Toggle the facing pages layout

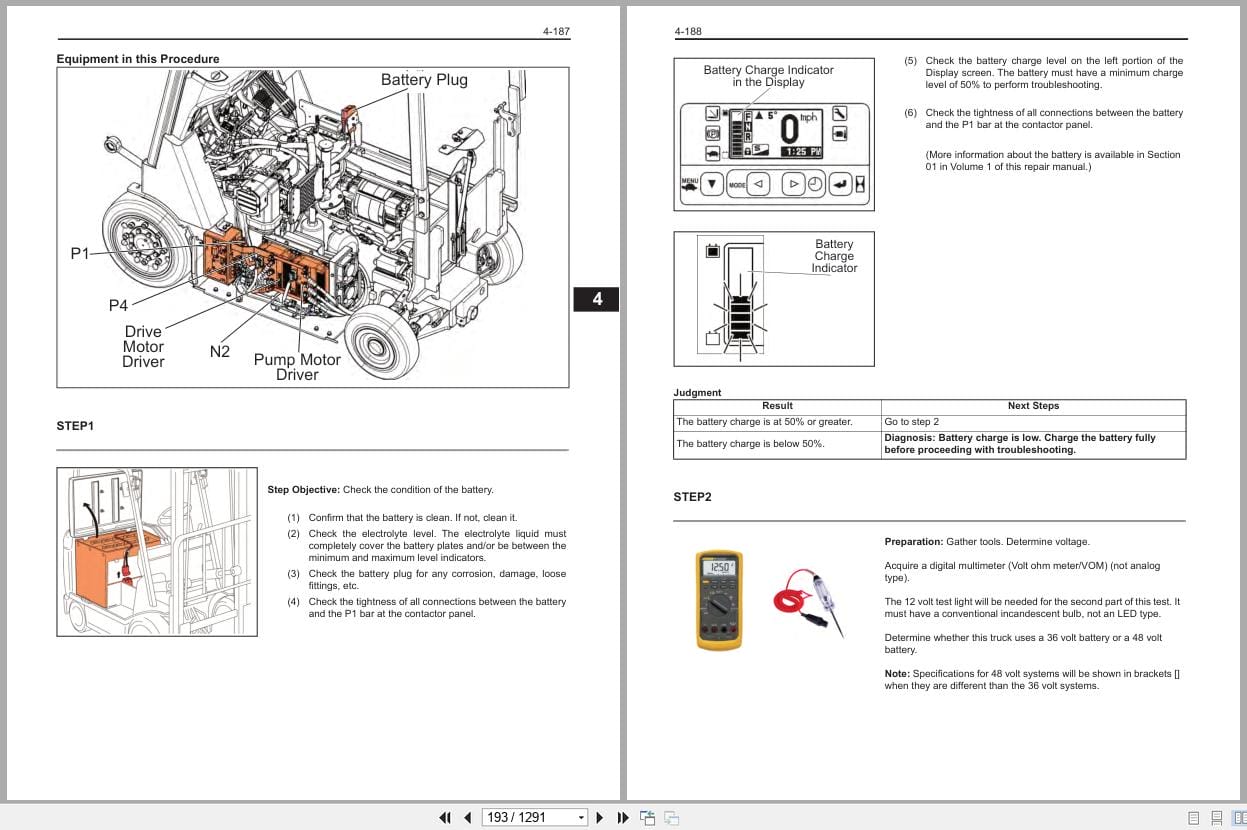pos(1240,817)
